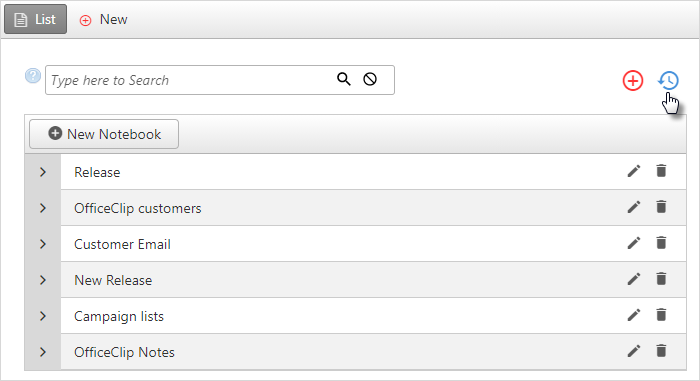Edit the Release notebook with pencil
Image resolution: width=700 pixels, height=381 pixels.
633,171
